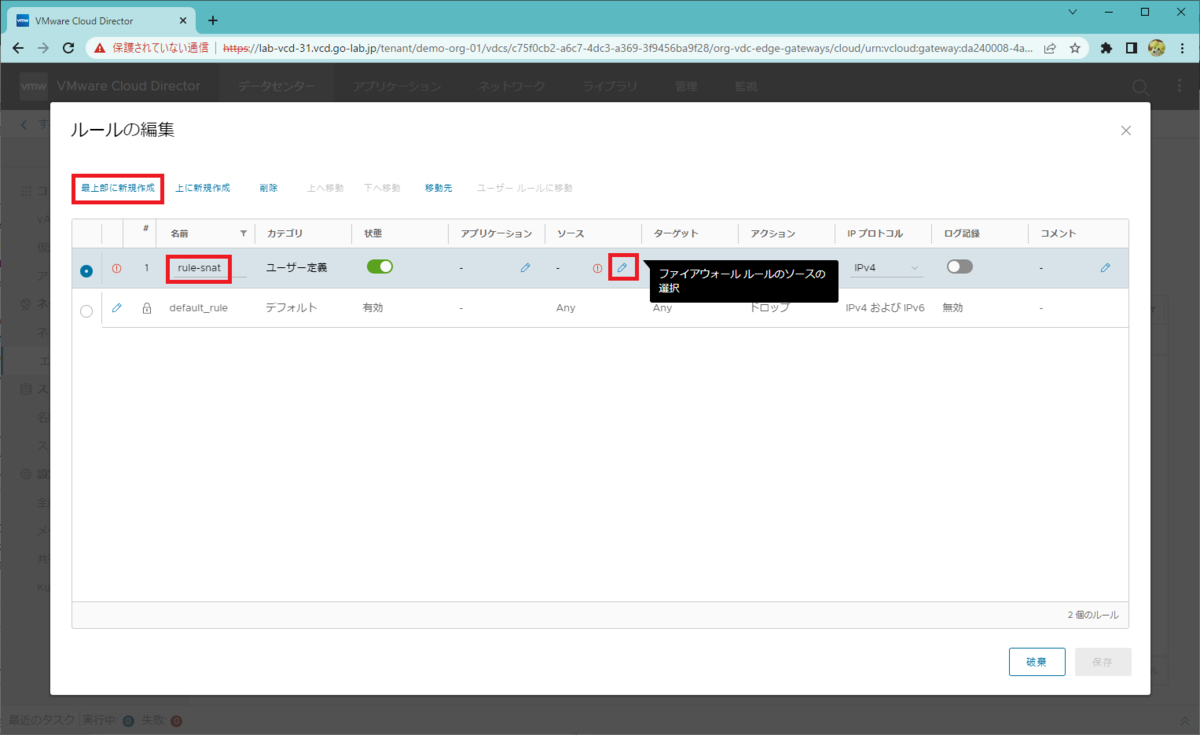Toggle logging switch for rule-snat

[x=959, y=267]
